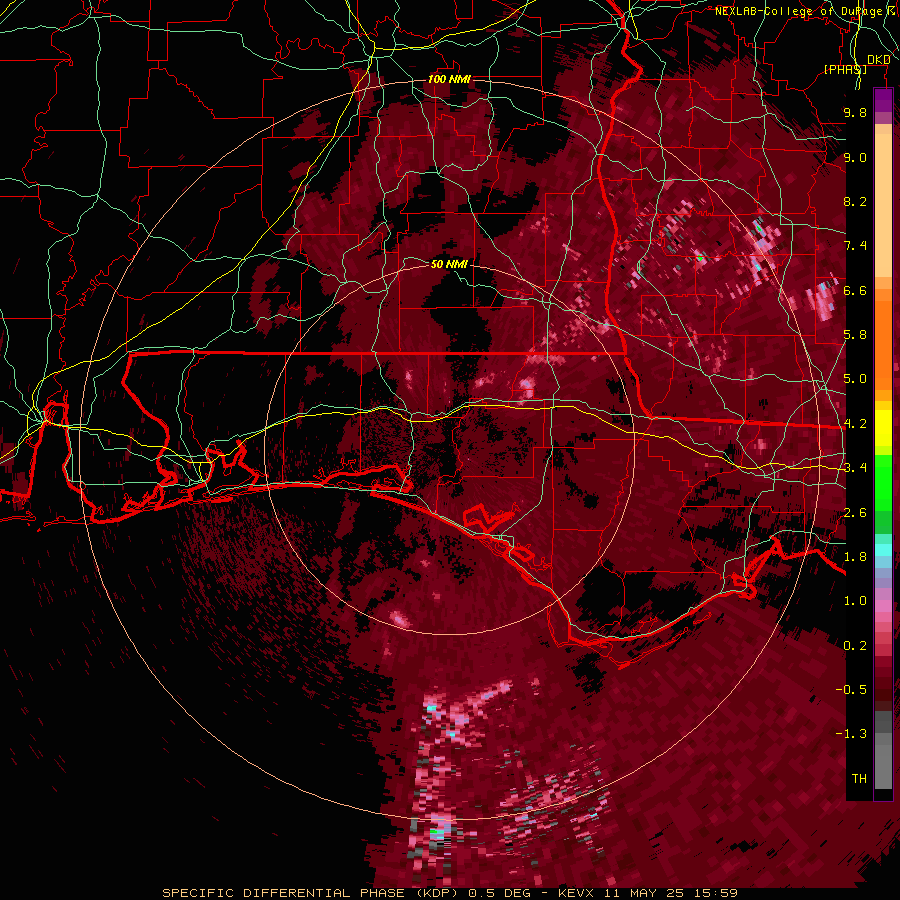
Task: Click the 3.4 scale label
Action: pos(855,468)
